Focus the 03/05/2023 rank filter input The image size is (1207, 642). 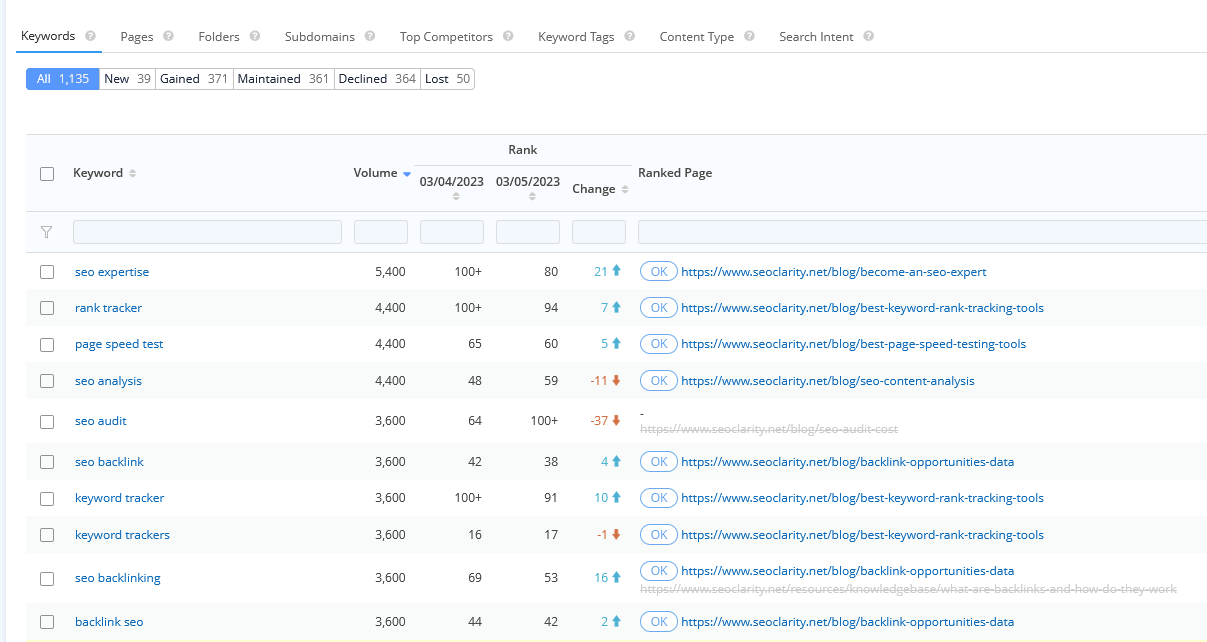[528, 232]
